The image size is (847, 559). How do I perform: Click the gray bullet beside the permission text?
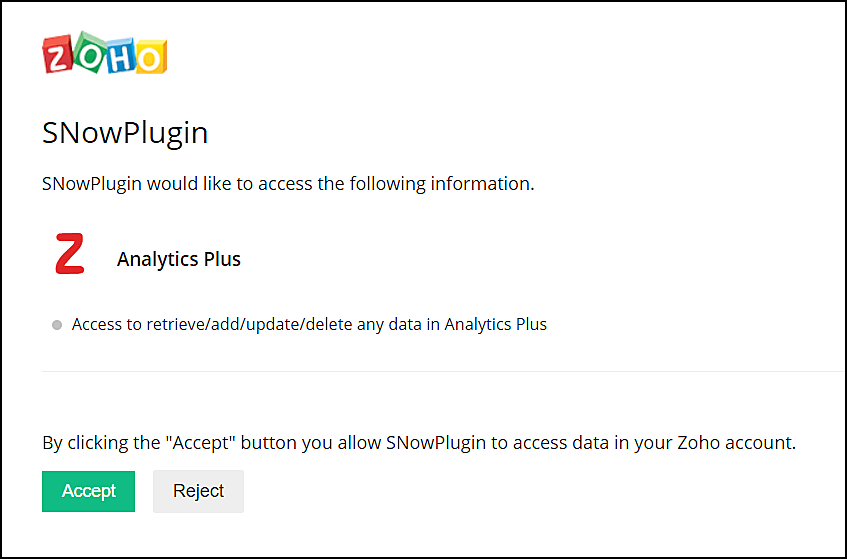click(57, 325)
